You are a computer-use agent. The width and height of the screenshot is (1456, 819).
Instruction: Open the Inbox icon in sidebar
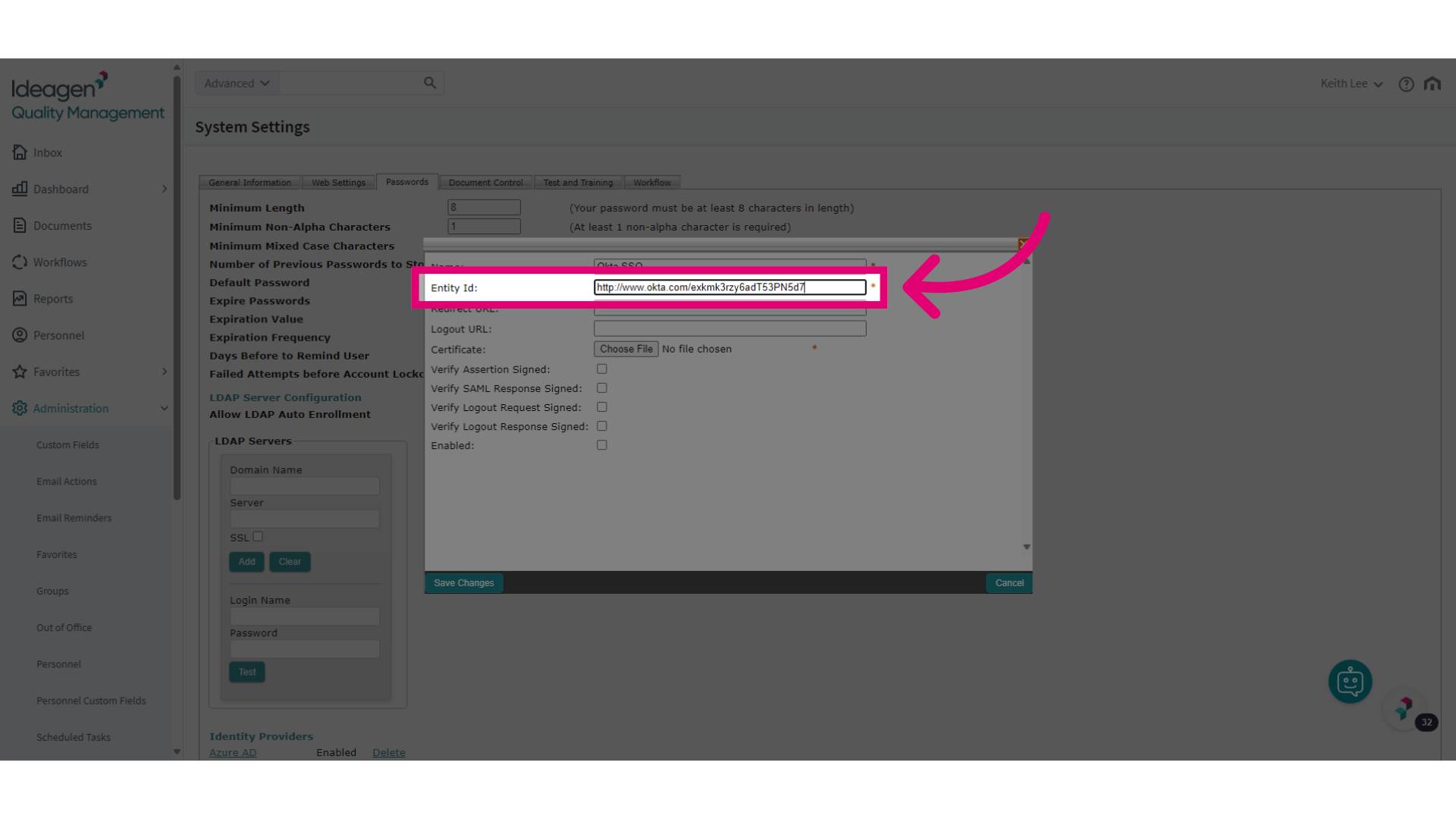click(20, 152)
